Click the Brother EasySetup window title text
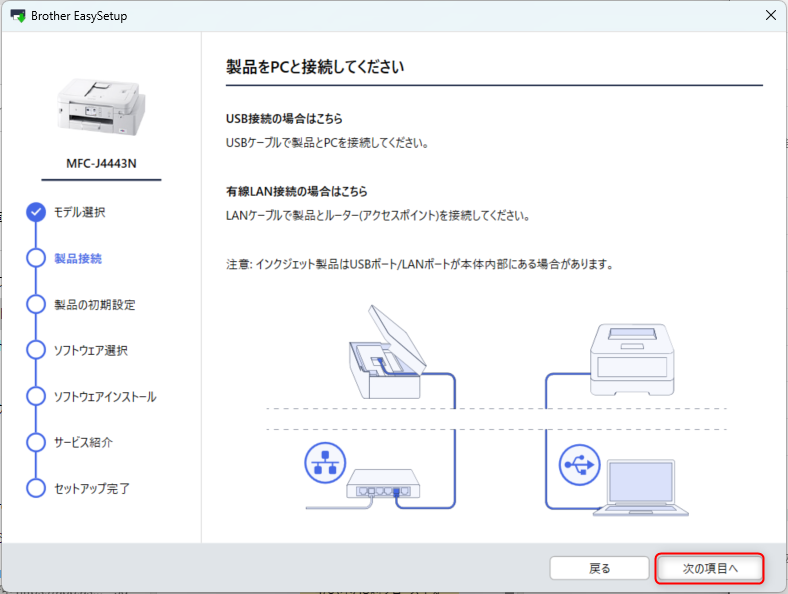Viewport: 788px width, 594px height. pyautogui.click(x=79, y=16)
